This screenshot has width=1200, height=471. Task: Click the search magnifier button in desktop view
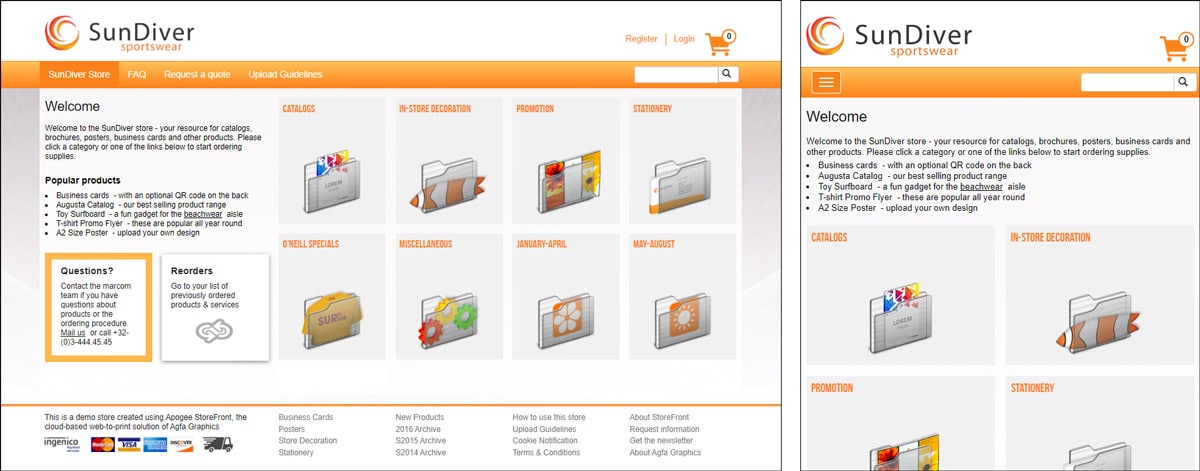tap(728, 74)
